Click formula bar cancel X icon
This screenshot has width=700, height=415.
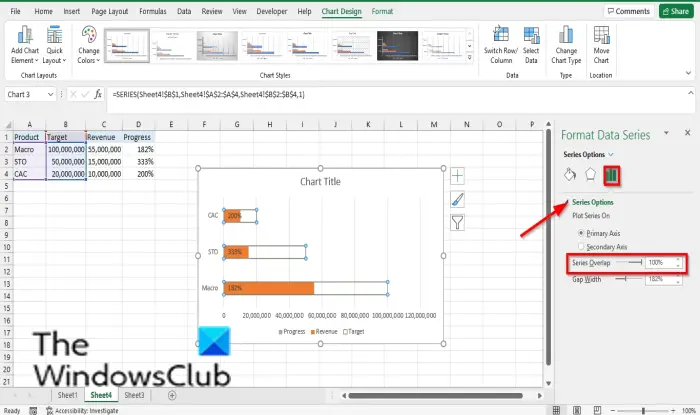[73, 94]
